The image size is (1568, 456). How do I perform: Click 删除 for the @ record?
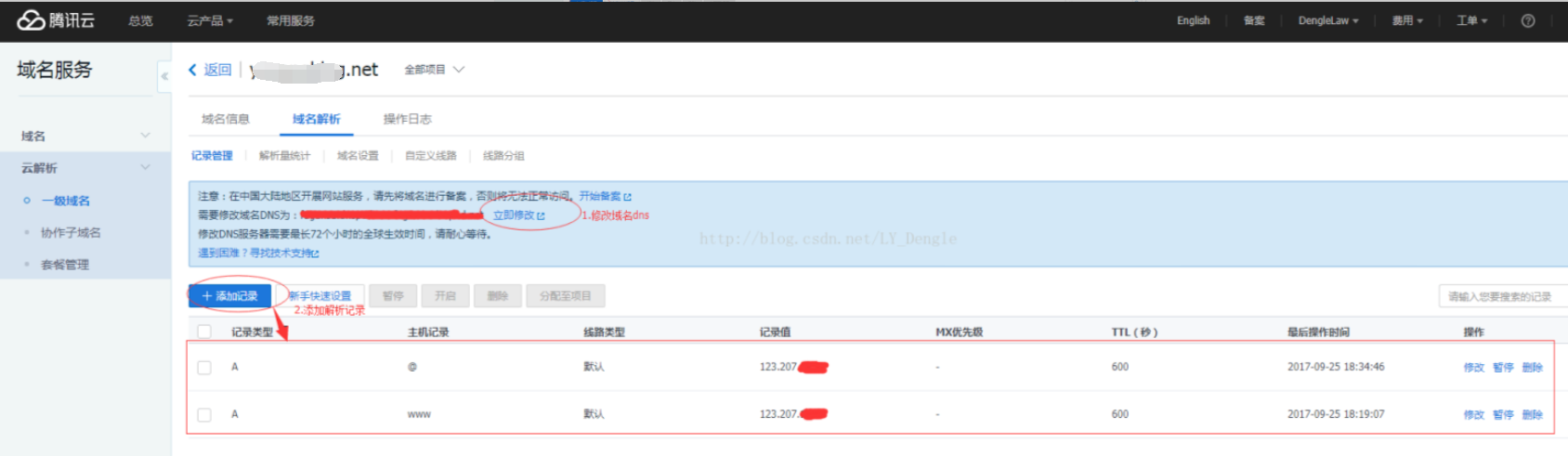[x=1533, y=368]
